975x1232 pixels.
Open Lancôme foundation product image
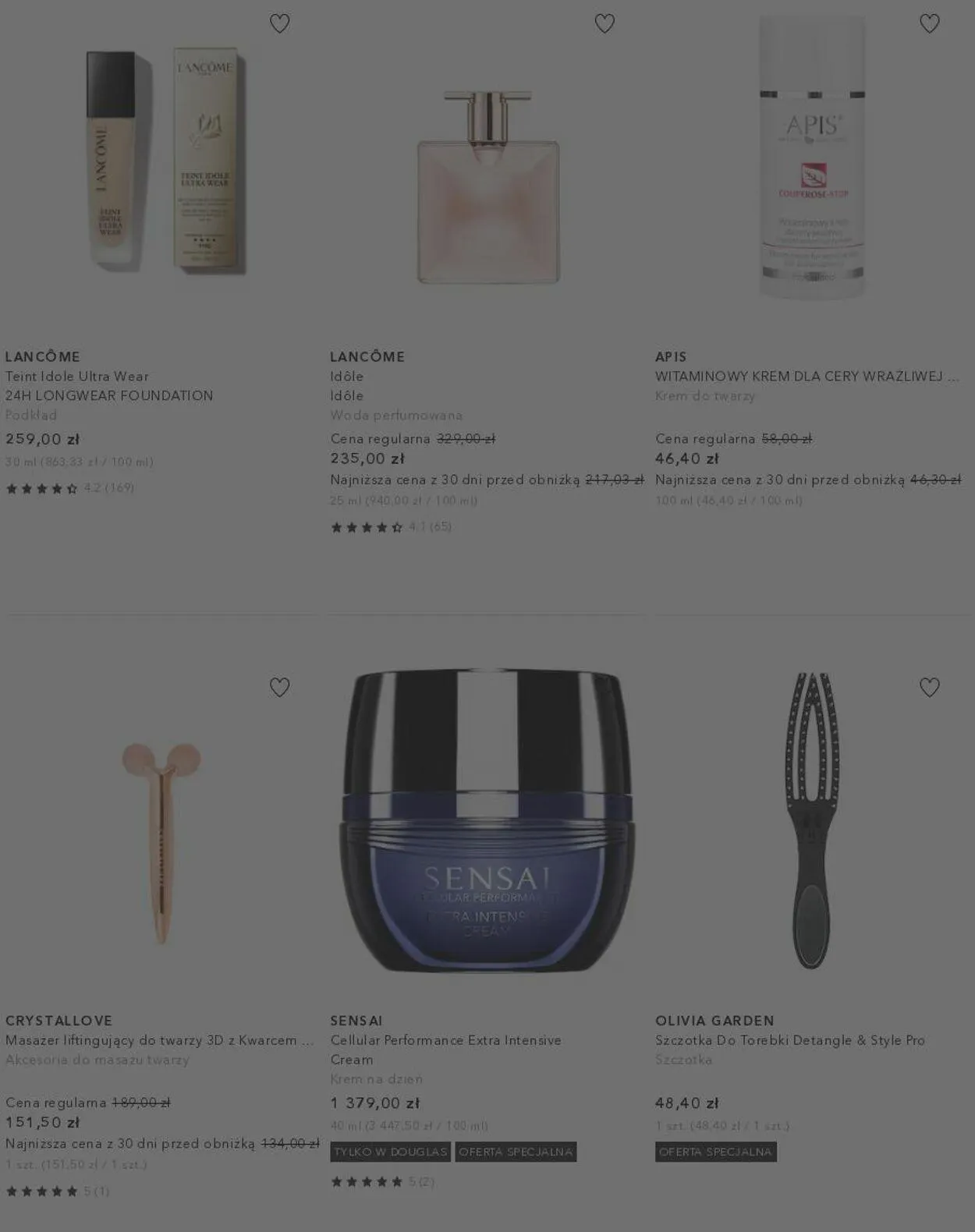pos(164,162)
